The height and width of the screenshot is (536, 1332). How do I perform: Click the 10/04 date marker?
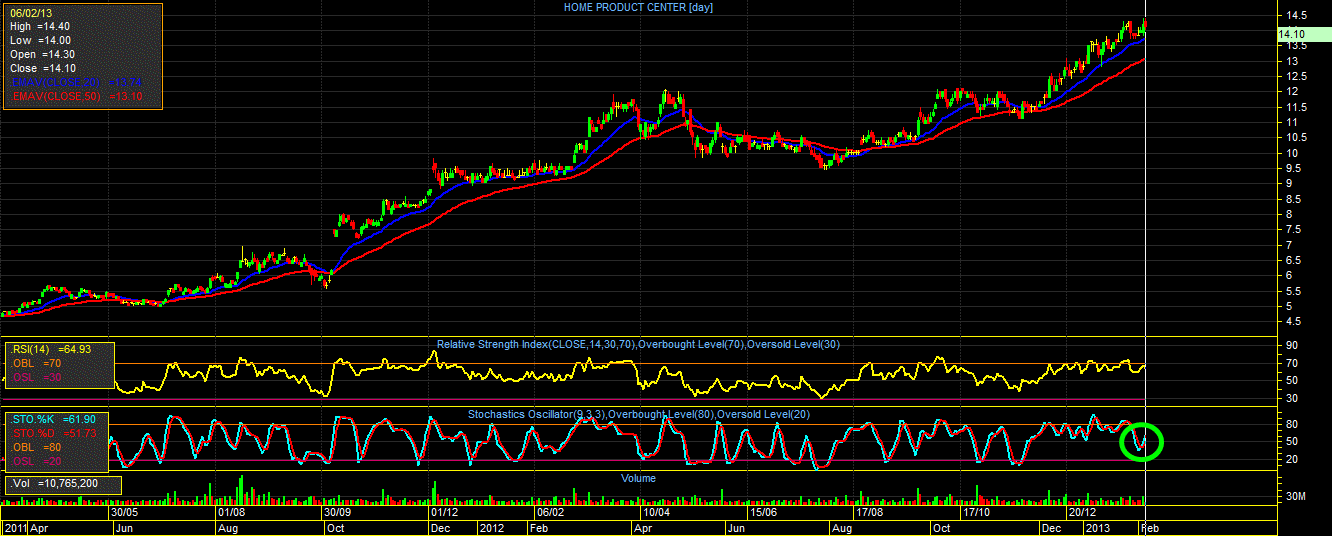(655, 512)
